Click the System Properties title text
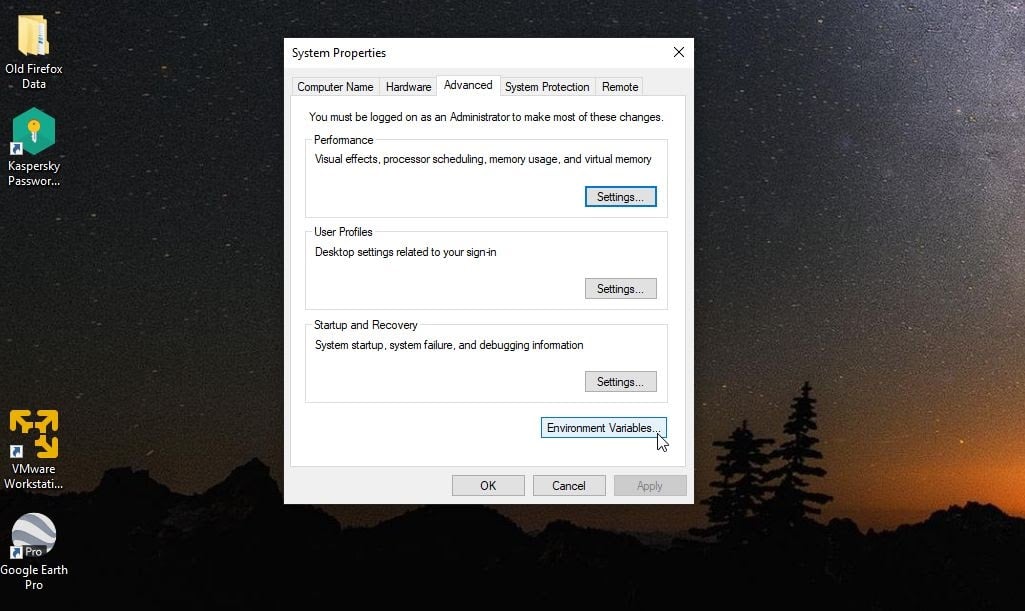1025x611 pixels. [x=339, y=53]
